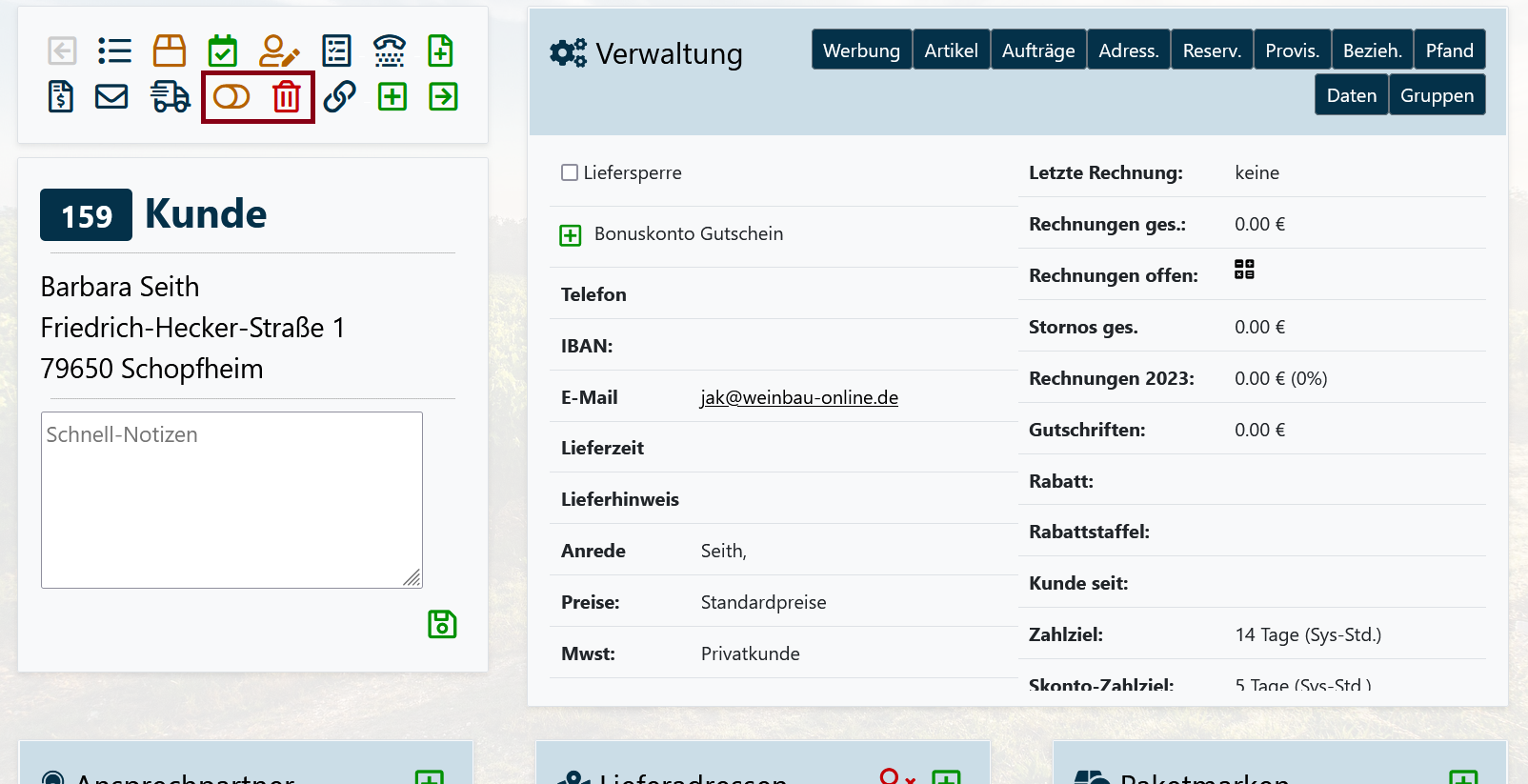The image size is (1528, 784).
Task: Click the Gruppen button
Action: [x=1437, y=96]
